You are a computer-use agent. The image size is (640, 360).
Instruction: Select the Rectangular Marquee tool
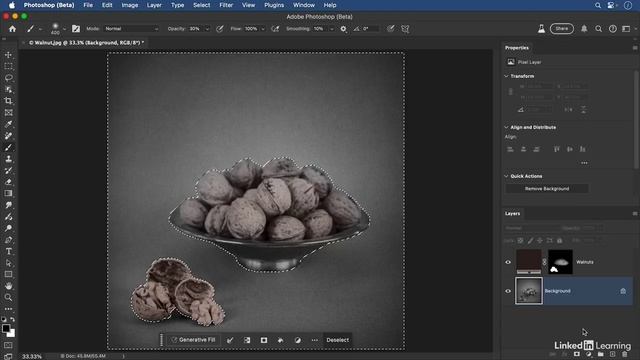8,66
